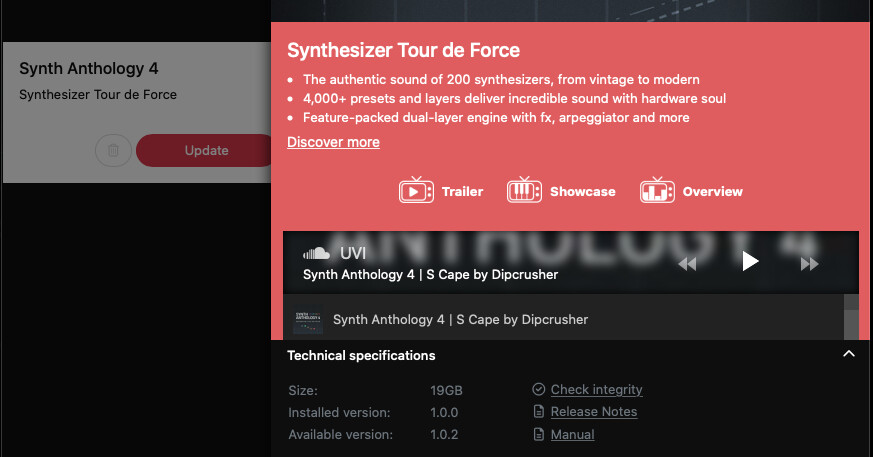Open the Overview video link
873x457 pixels.
pos(712,191)
